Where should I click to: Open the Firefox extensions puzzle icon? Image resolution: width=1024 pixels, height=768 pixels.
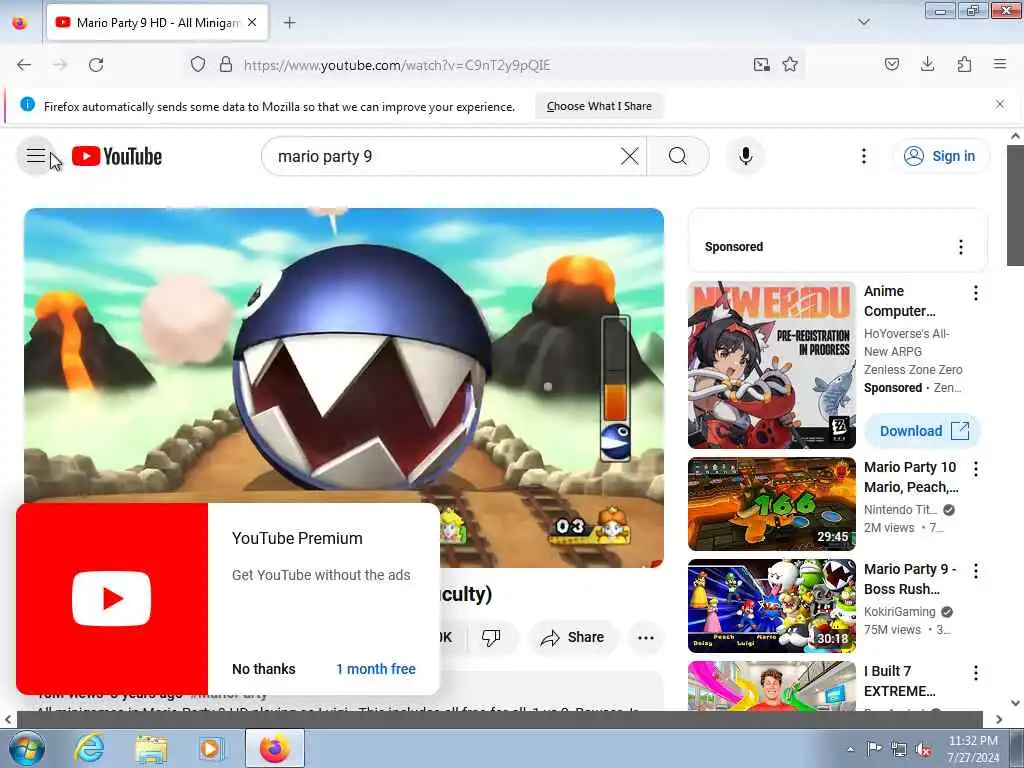(964, 64)
